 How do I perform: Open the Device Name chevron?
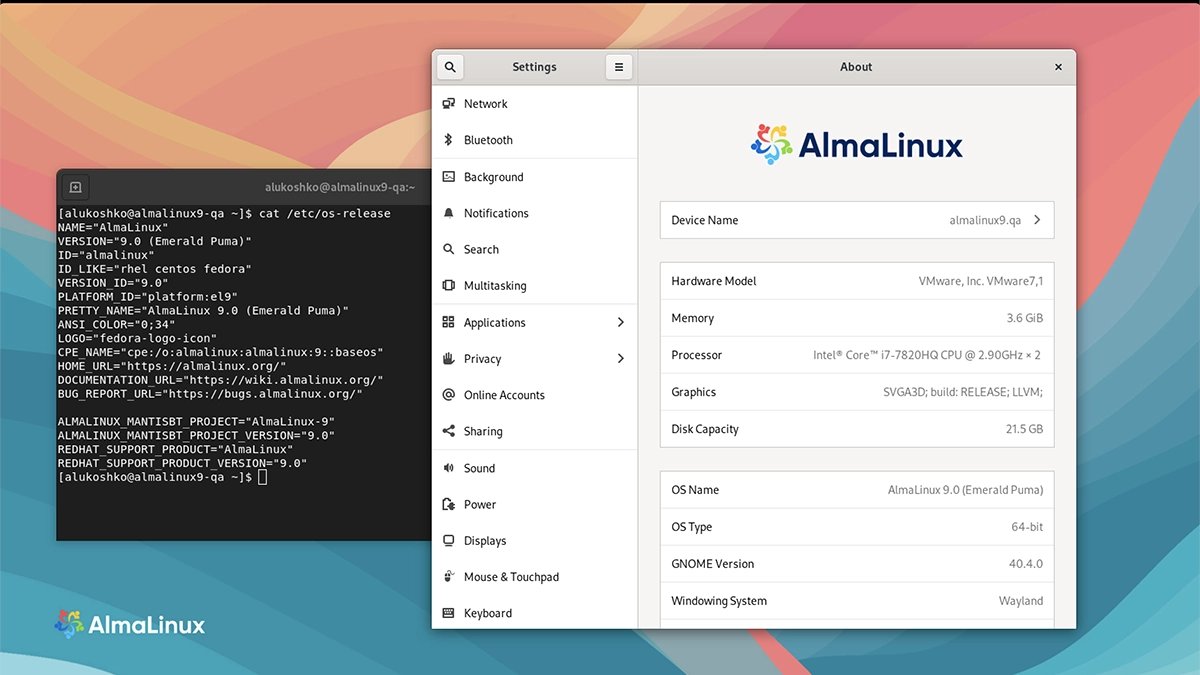(1040, 219)
